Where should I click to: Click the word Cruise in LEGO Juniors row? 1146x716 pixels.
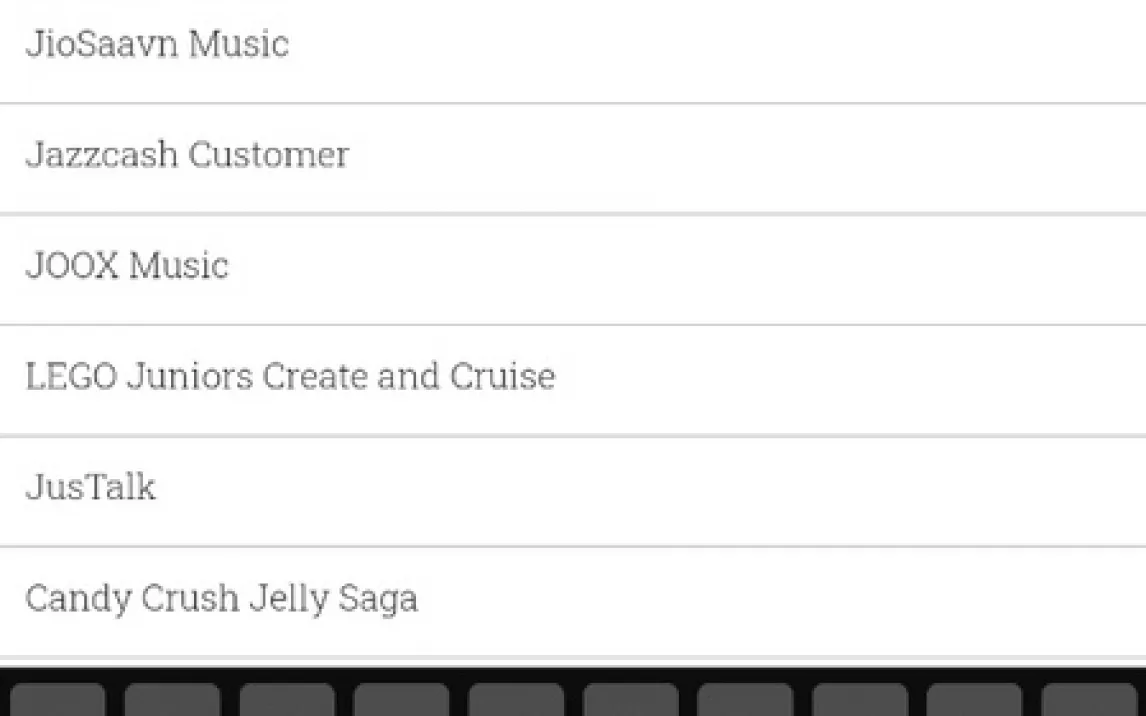pos(502,378)
